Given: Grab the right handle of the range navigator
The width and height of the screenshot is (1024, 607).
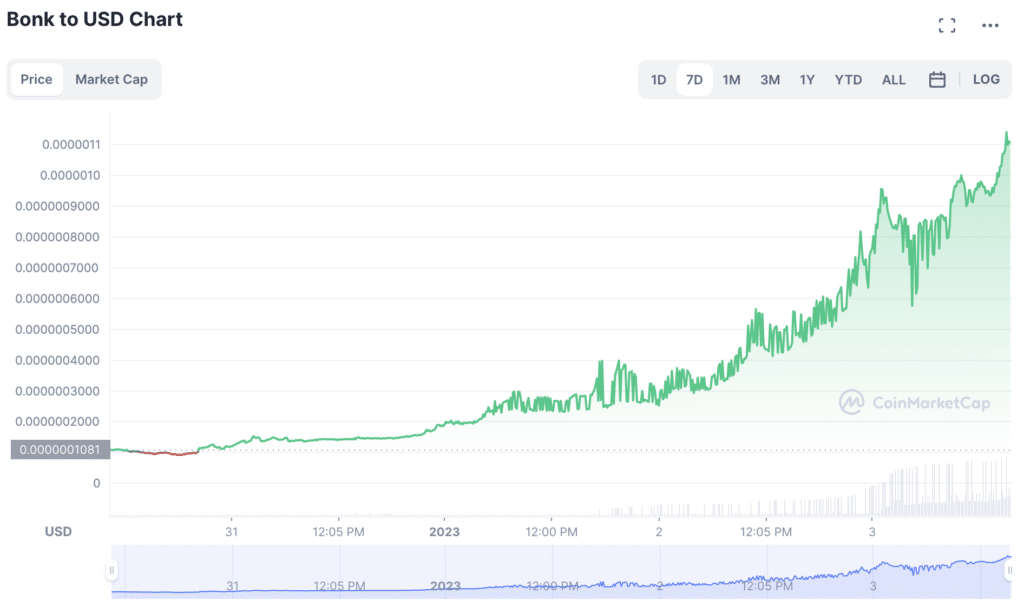Looking at the screenshot, I should point(1009,570).
